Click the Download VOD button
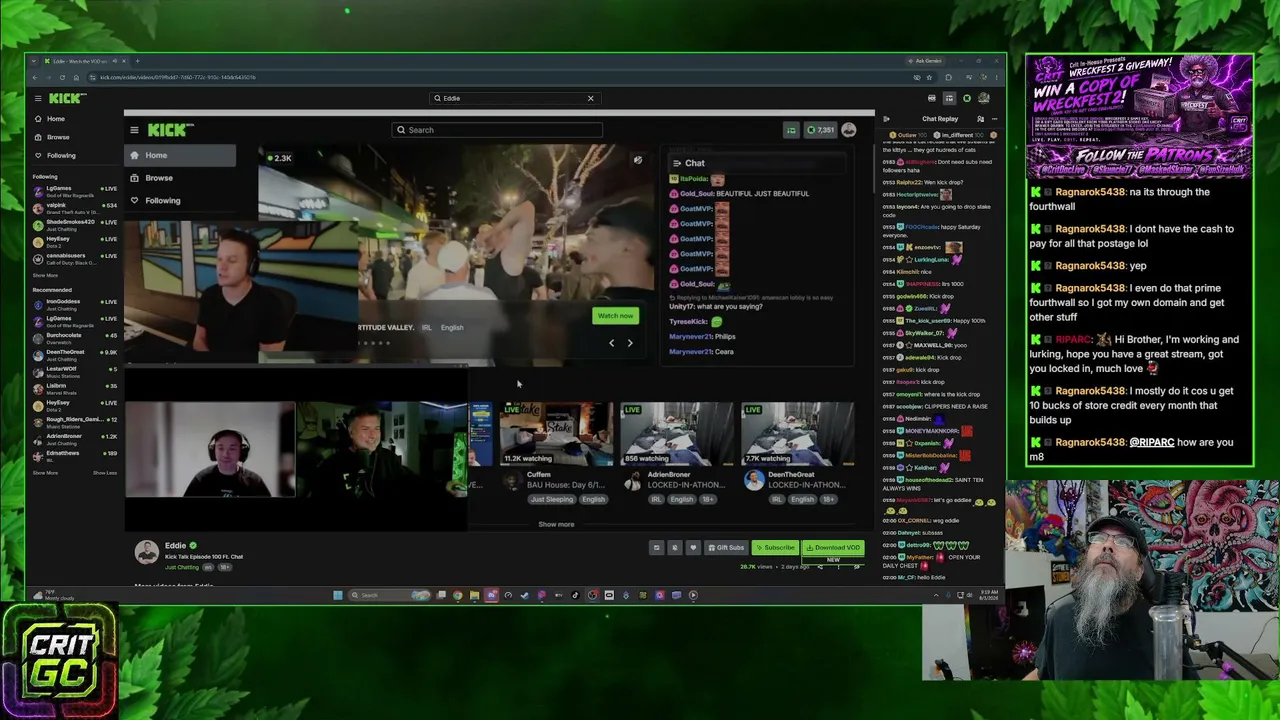Image resolution: width=1280 pixels, height=720 pixels. pyautogui.click(x=833, y=547)
